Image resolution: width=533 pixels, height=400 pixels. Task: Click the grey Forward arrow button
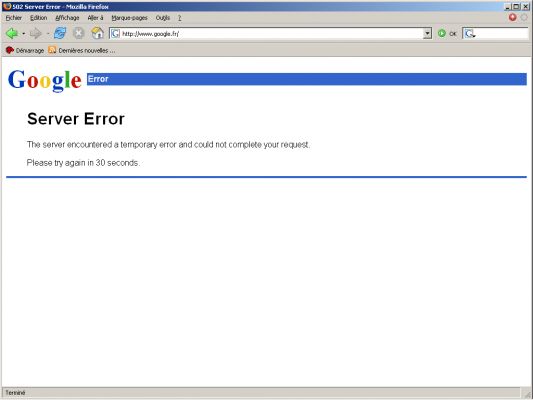[x=36, y=33]
